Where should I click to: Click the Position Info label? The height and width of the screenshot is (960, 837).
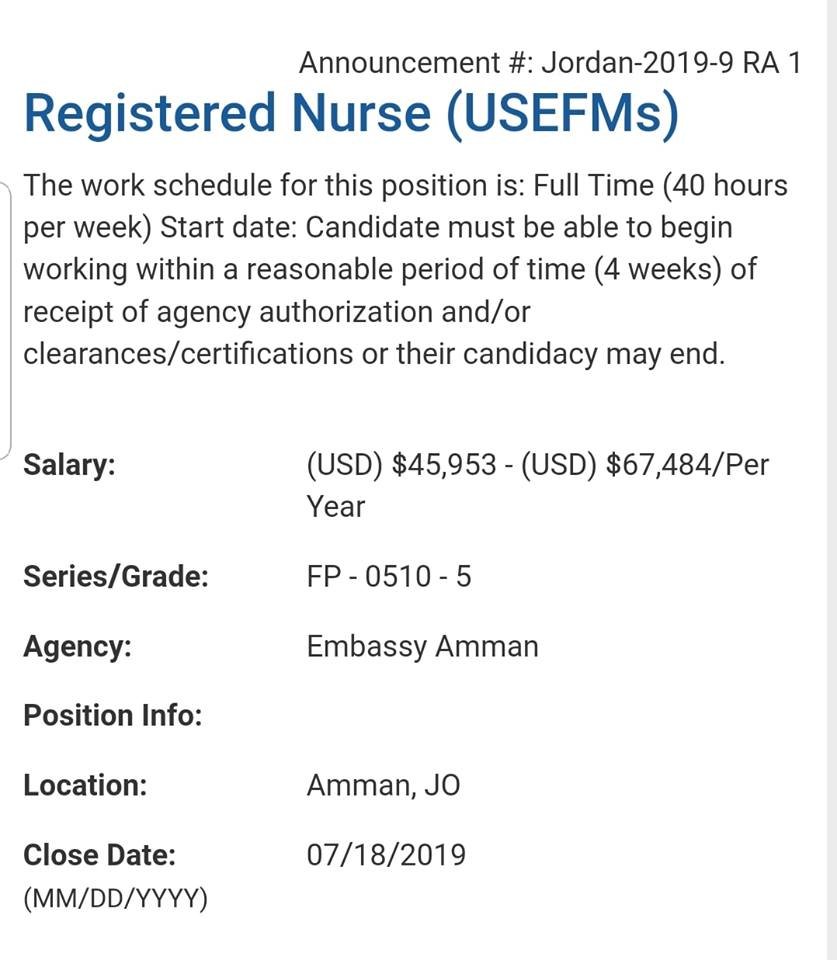point(112,716)
